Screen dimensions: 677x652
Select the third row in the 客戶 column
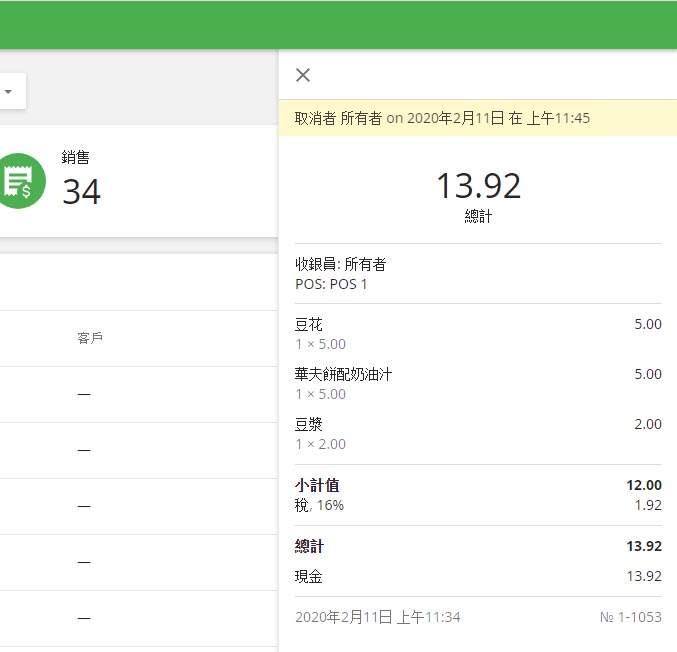coord(84,507)
